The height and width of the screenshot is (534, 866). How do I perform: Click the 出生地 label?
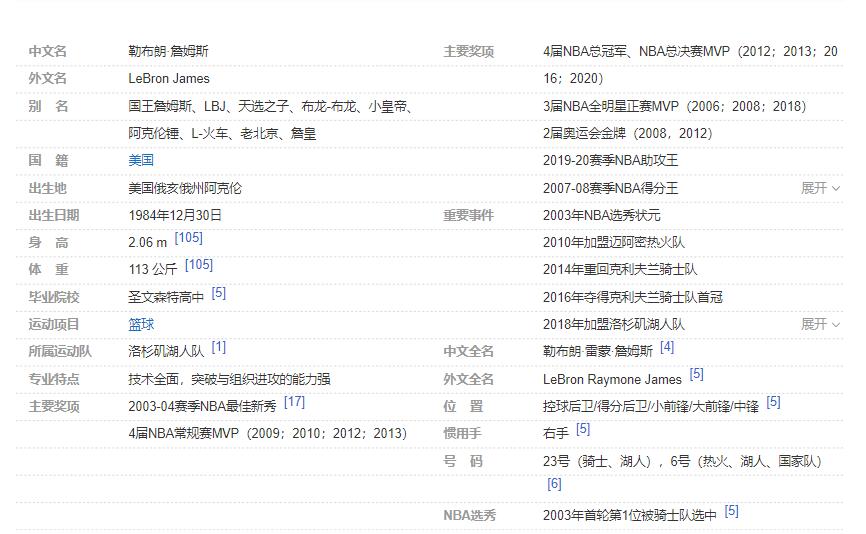click(x=47, y=188)
